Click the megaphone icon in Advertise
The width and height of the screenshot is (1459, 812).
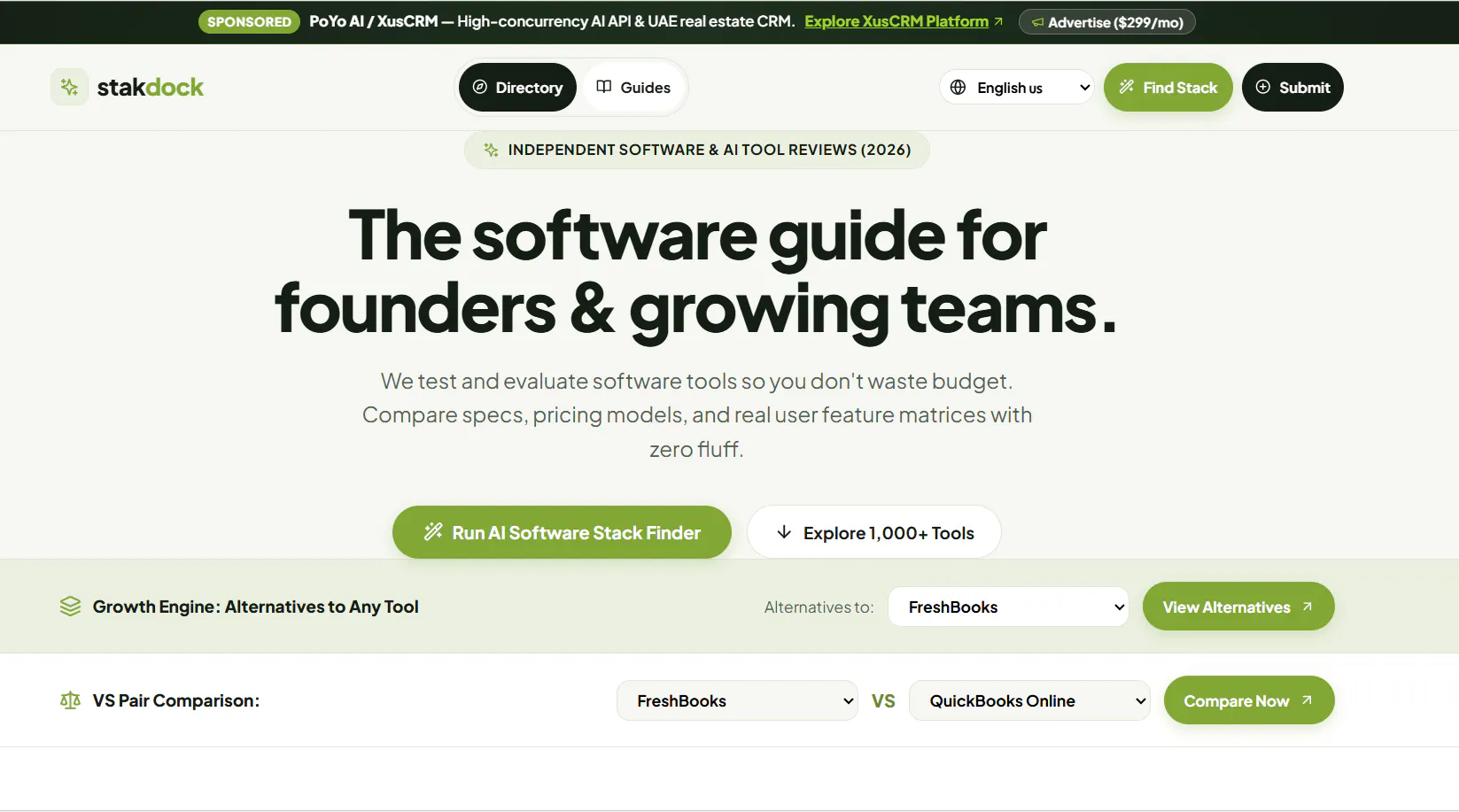click(x=1037, y=22)
